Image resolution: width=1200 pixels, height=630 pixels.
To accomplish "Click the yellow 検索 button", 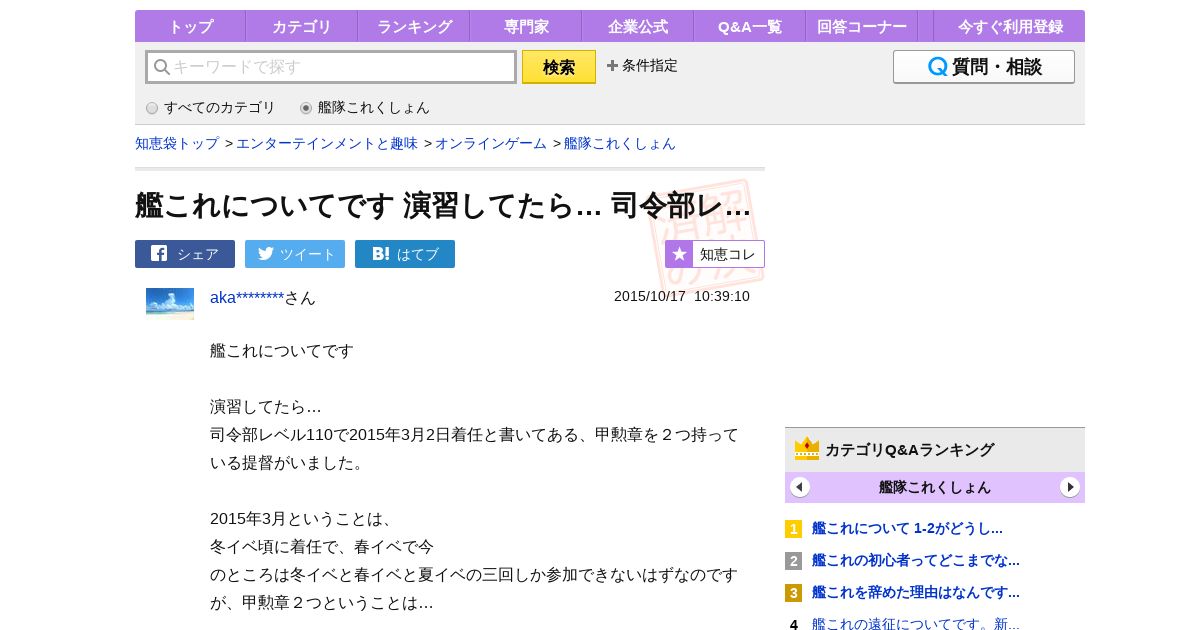I will [559, 67].
